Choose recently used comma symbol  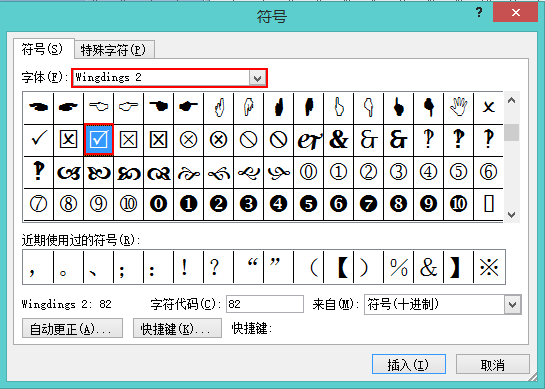click(x=38, y=267)
